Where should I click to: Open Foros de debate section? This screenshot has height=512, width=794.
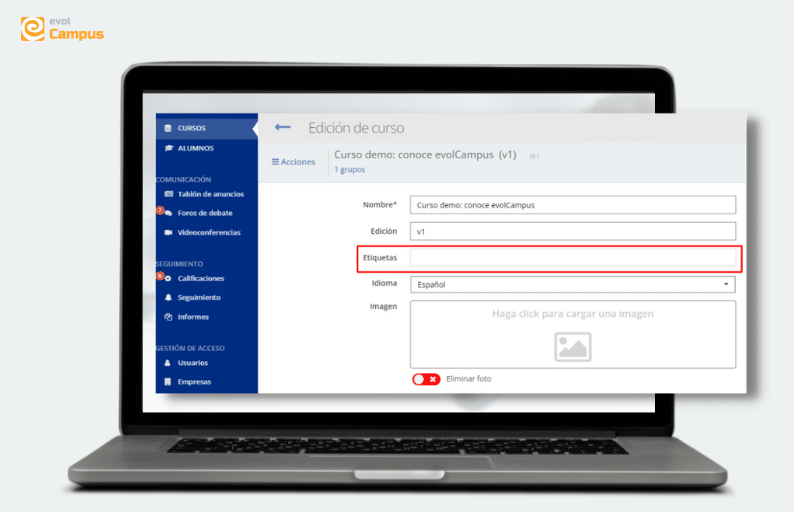click(x=207, y=213)
